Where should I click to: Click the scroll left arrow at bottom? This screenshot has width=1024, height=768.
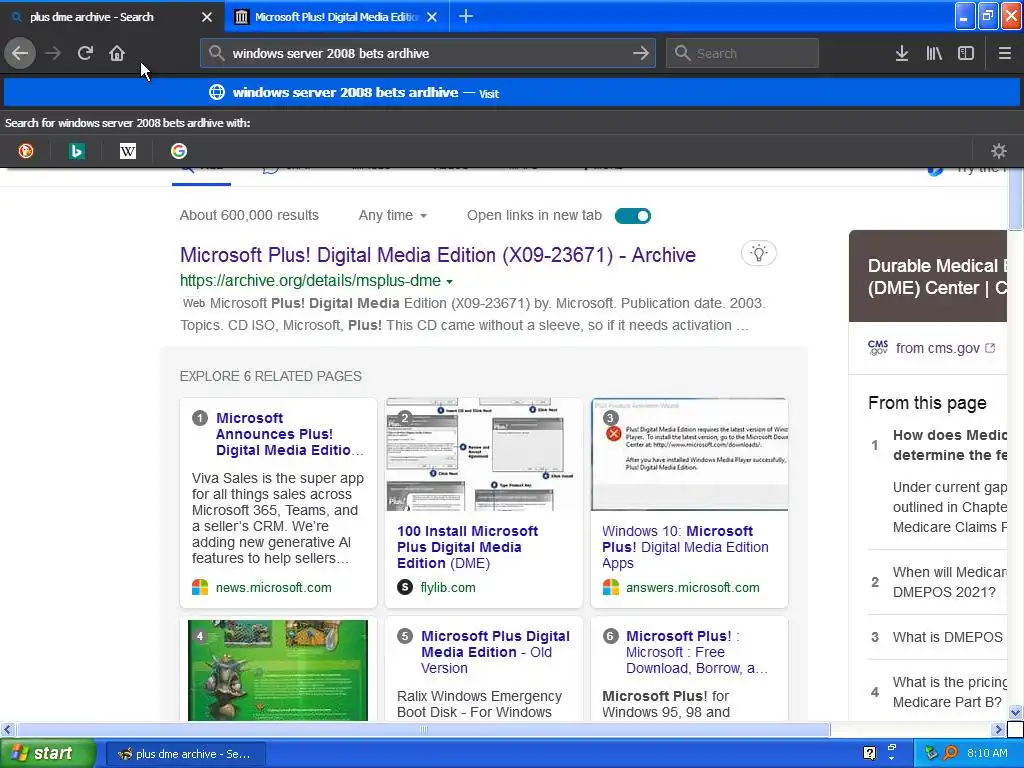(7, 729)
